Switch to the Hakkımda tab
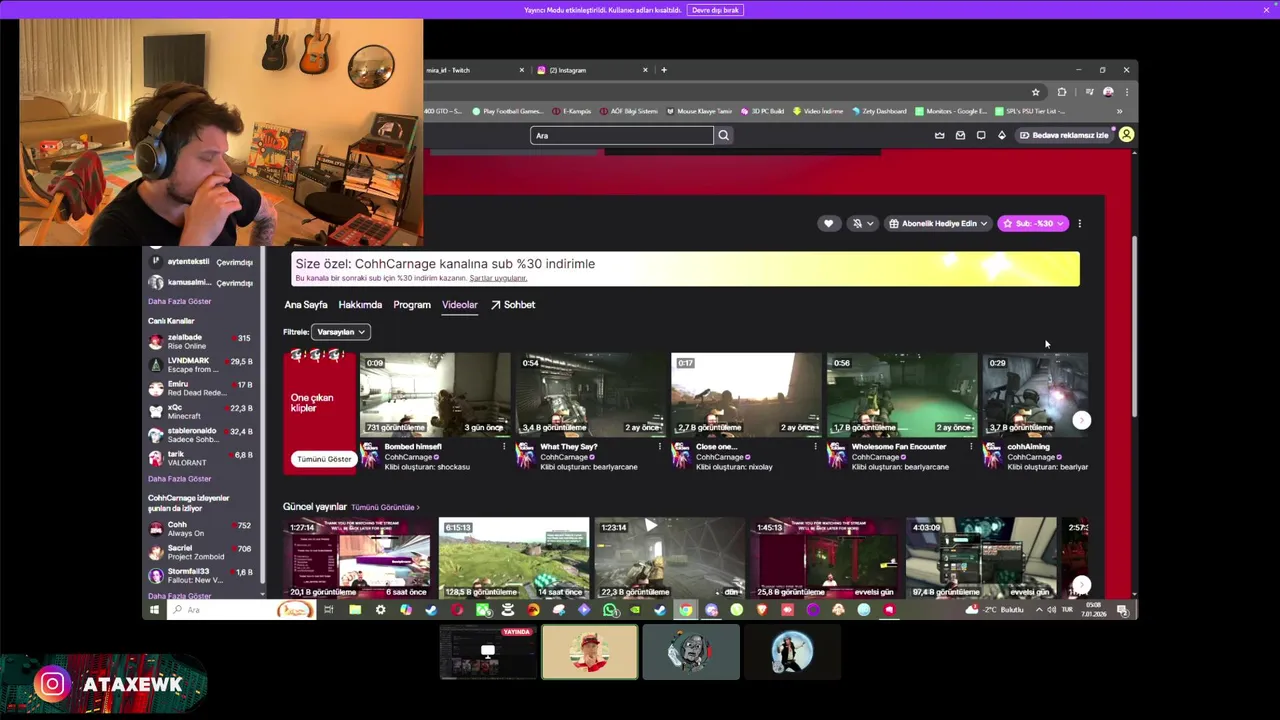 point(360,305)
